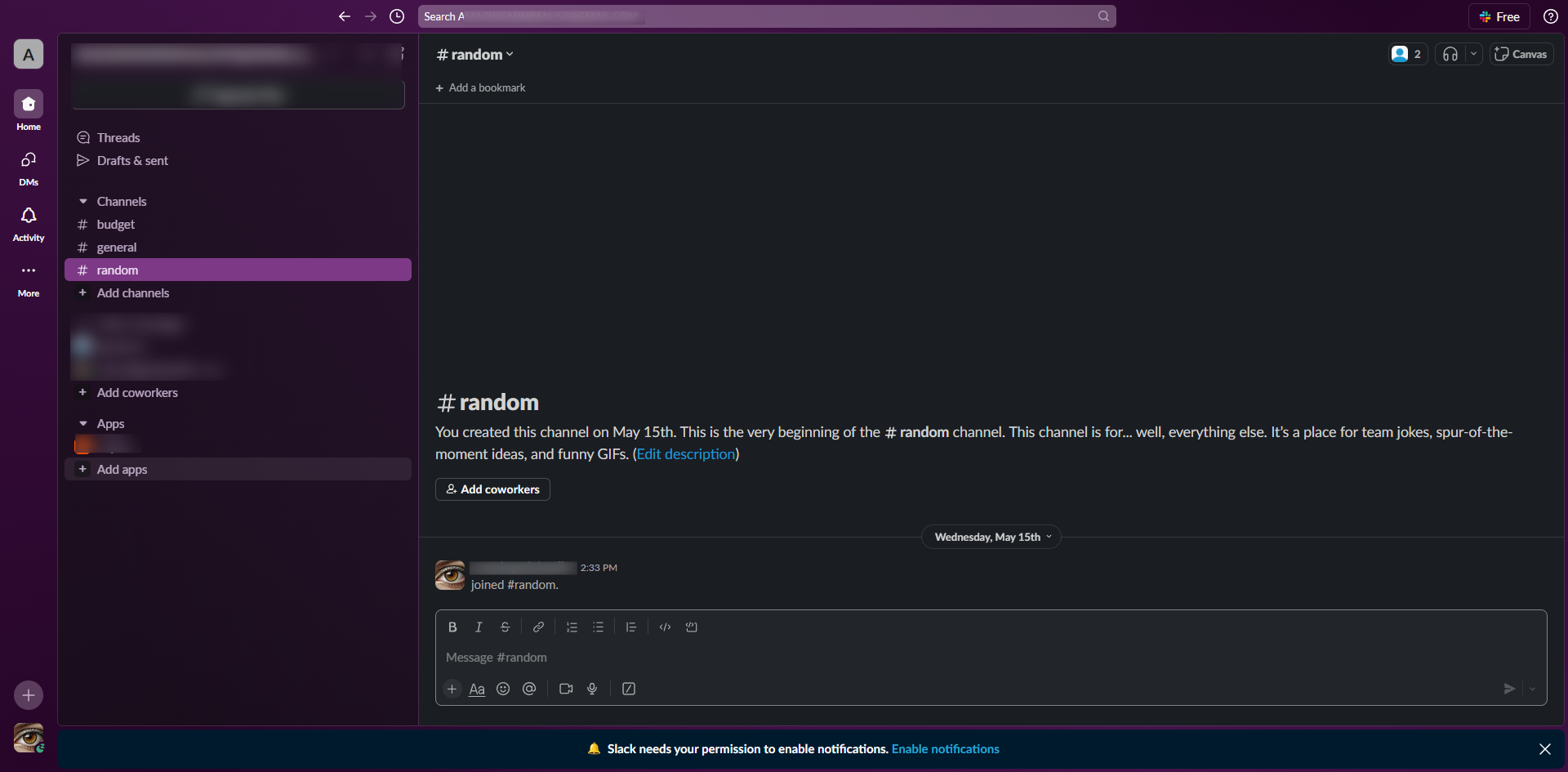Open the emoji picker in composer
This screenshot has height=772, width=1568.
tap(503, 689)
